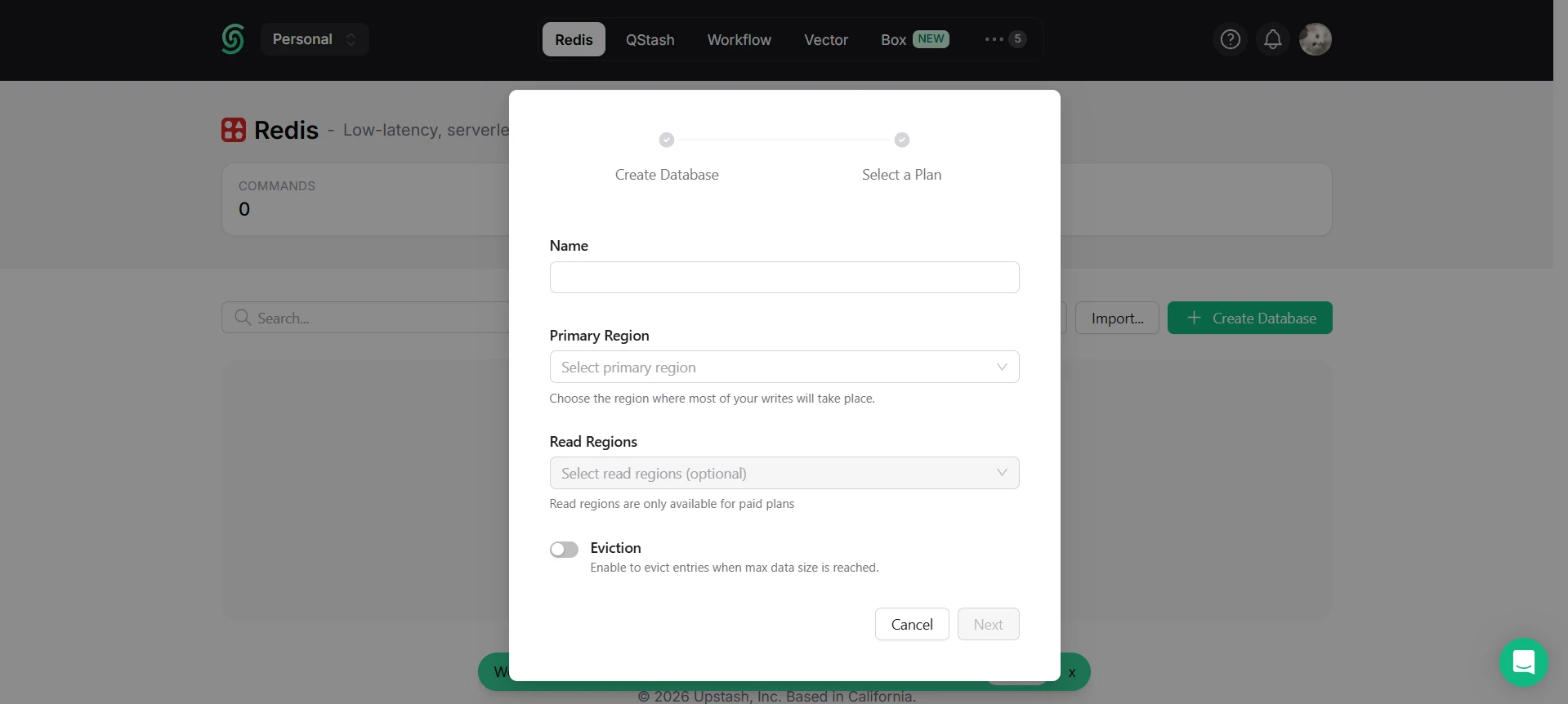Click the Eviction label text
The width and height of the screenshot is (1568, 704).
point(615,548)
